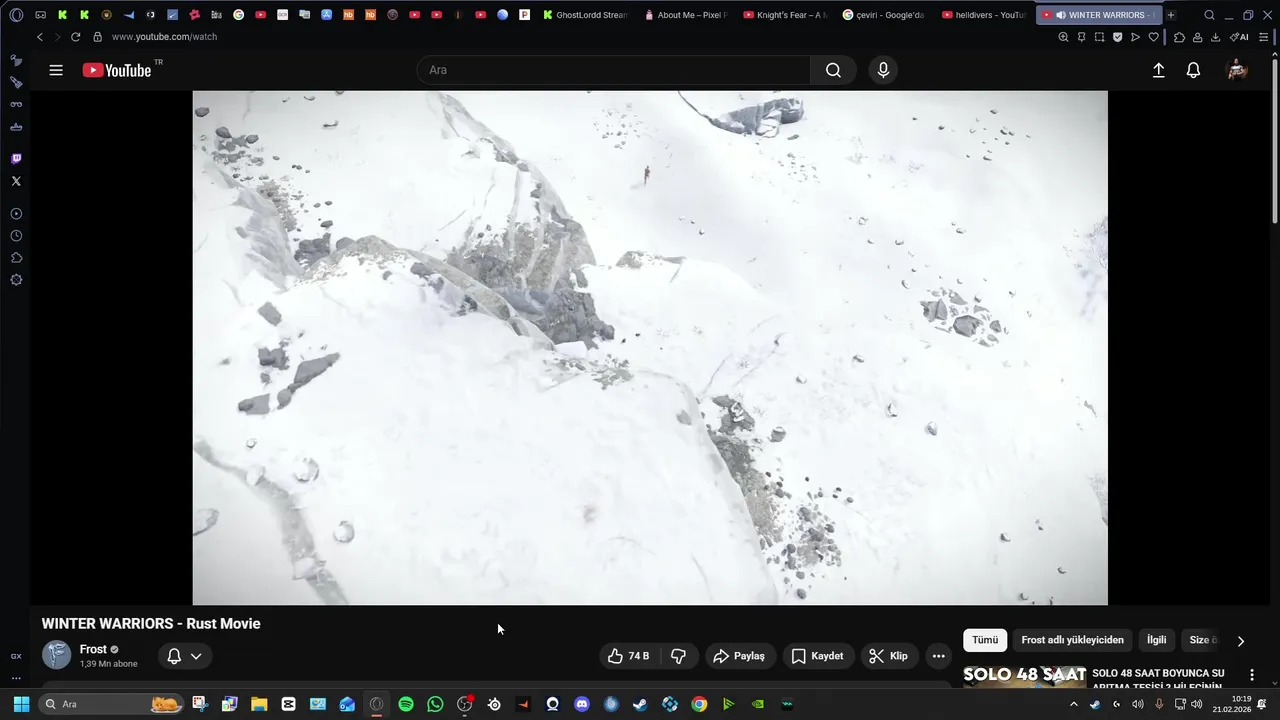The height and width of the screenshot is (720, 1280).
Task: Open X (Twitter) in the Opera sidebar
Action: [16, 181]
